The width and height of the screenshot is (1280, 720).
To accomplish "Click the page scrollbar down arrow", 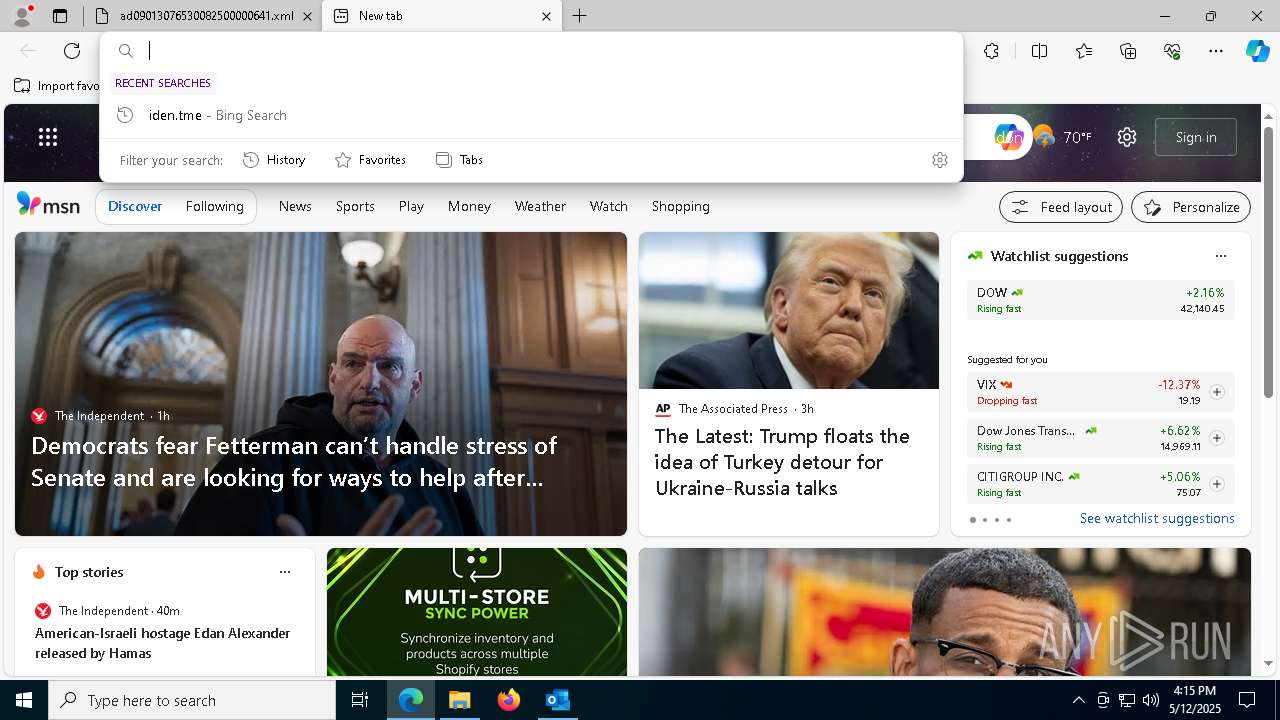I will tap(1269, 663).
